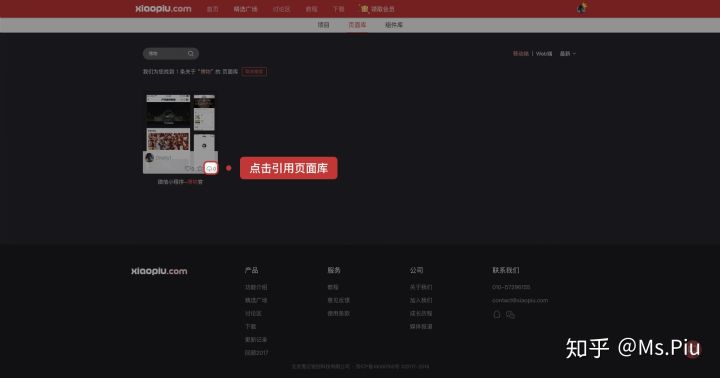The width and height of the screenshot is (720, 378).
Task: Click the author avatar on the card
Action: [x=149, y=158]
